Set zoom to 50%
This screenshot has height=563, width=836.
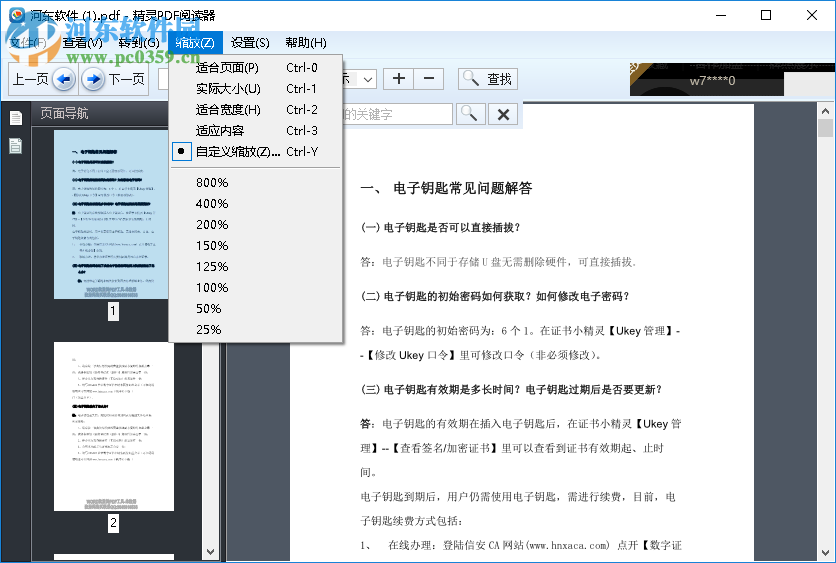[x=255, y=308]
